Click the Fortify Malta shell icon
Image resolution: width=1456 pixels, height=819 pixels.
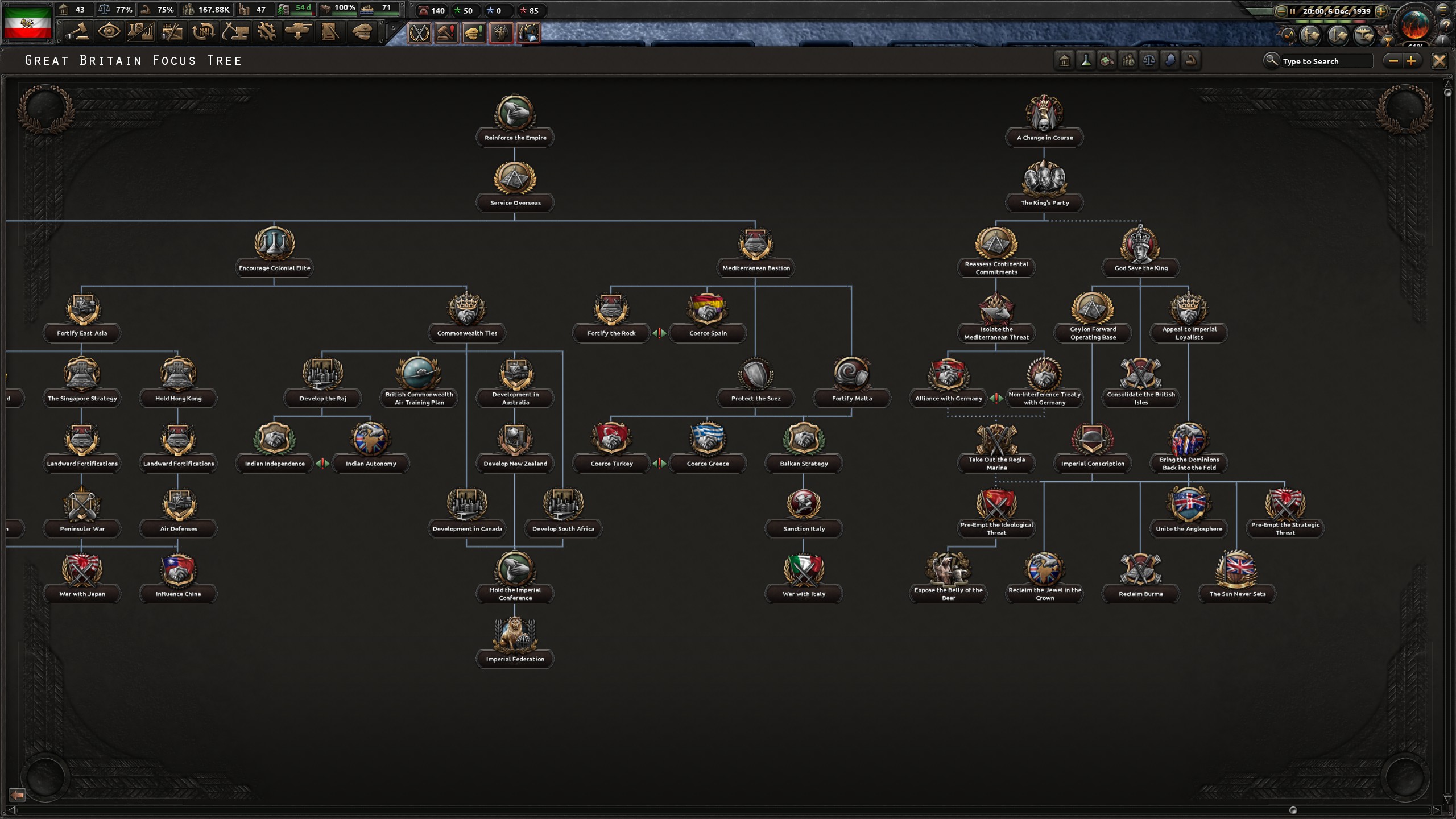[851, 374]
